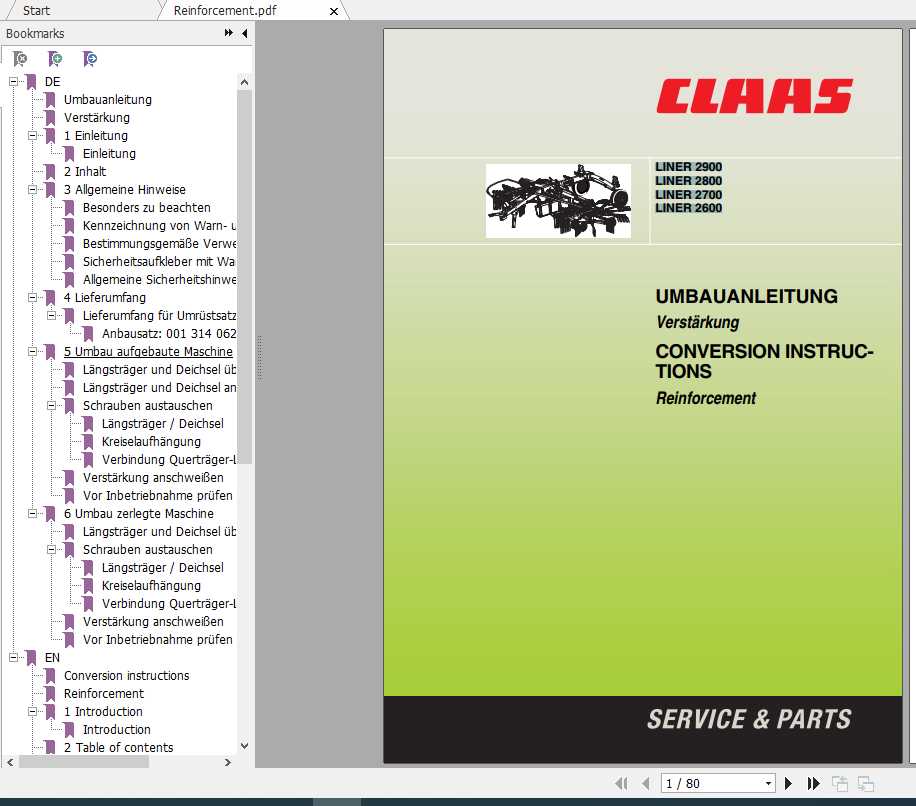
Task: Open 5 Umbau aufgebaute Maschine bookmark
Action: (148, 352)
